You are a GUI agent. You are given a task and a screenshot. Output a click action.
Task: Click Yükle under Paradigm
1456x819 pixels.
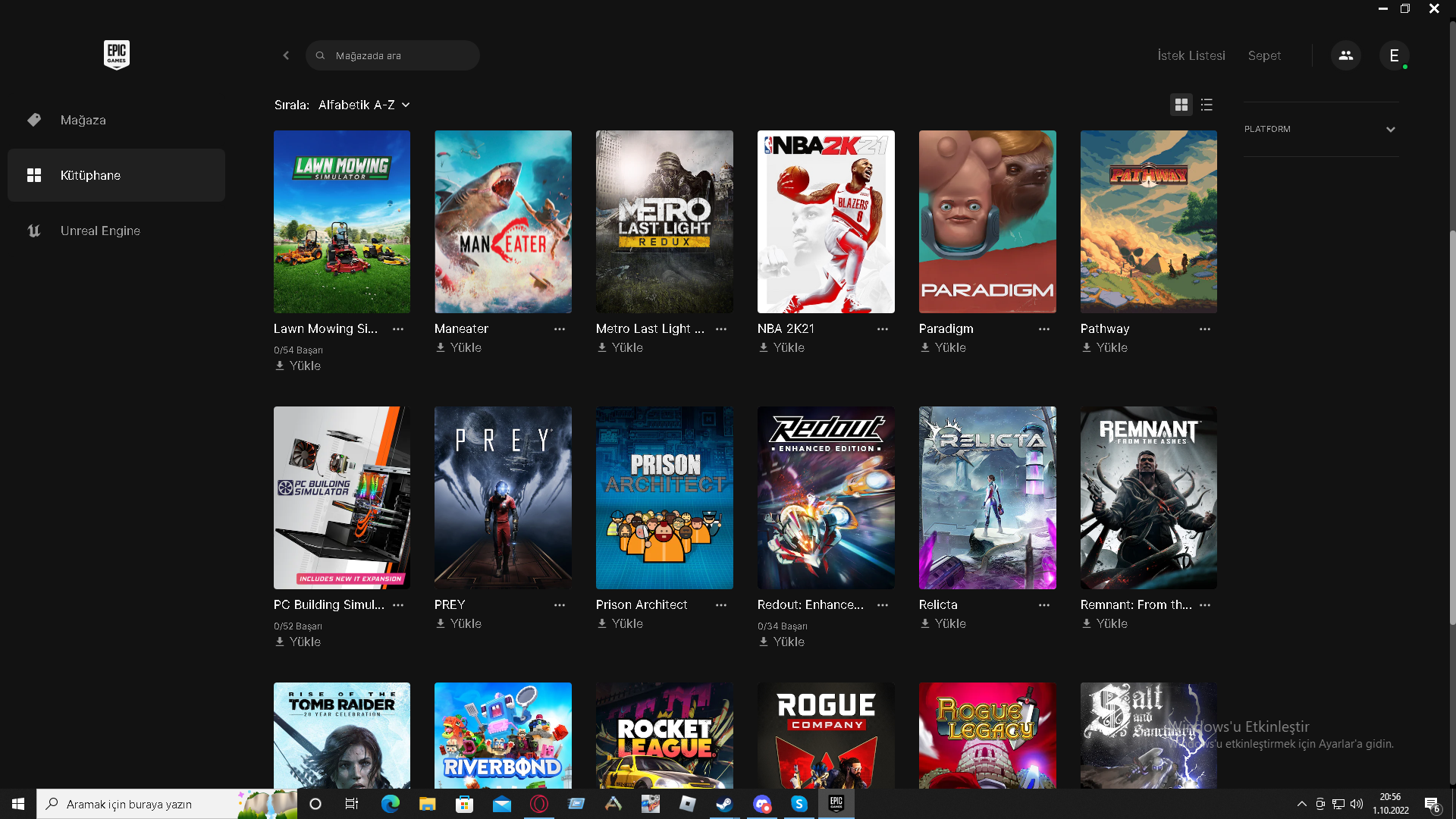click(x=943, y=347)
